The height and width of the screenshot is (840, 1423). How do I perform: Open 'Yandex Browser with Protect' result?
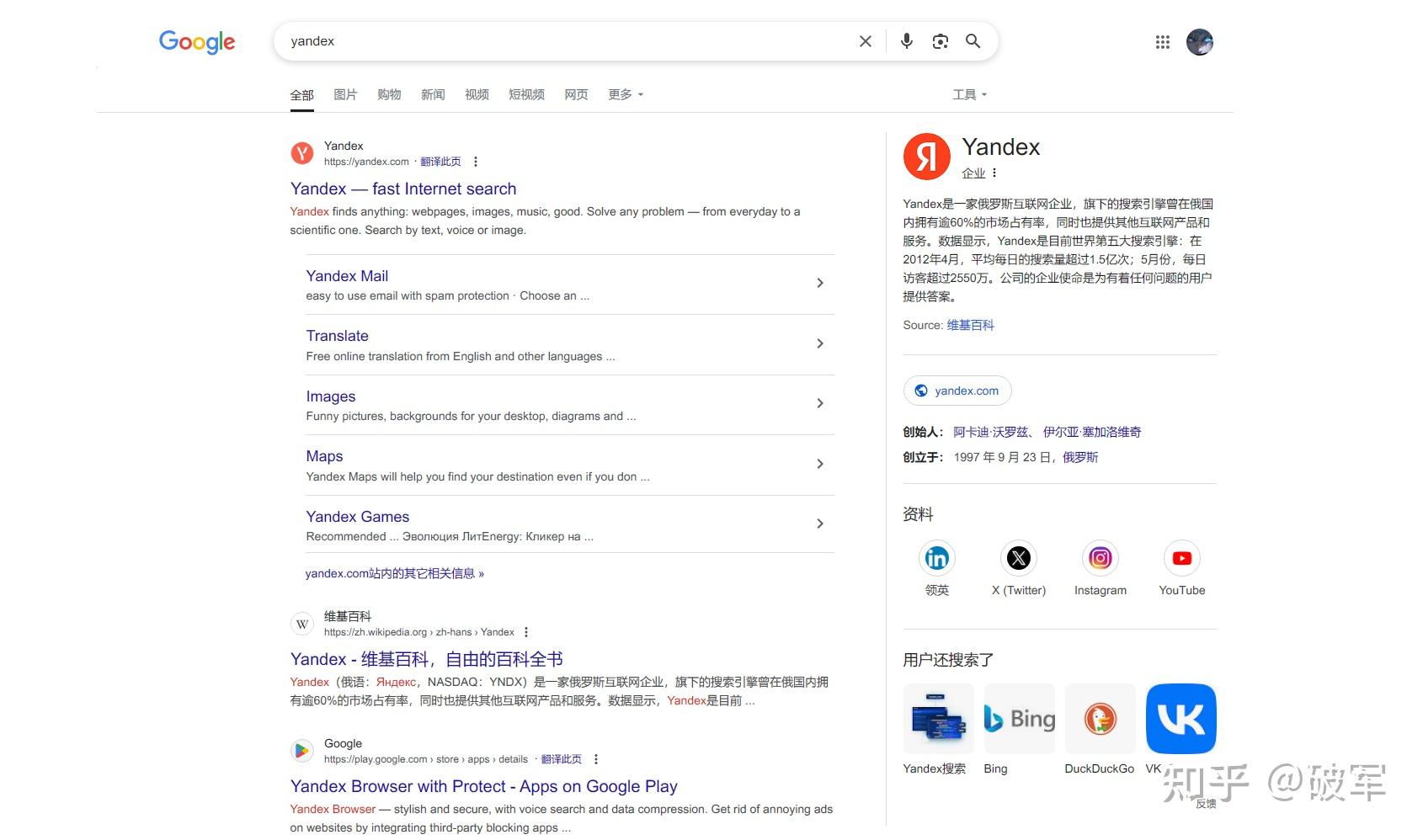click(484, 786)
